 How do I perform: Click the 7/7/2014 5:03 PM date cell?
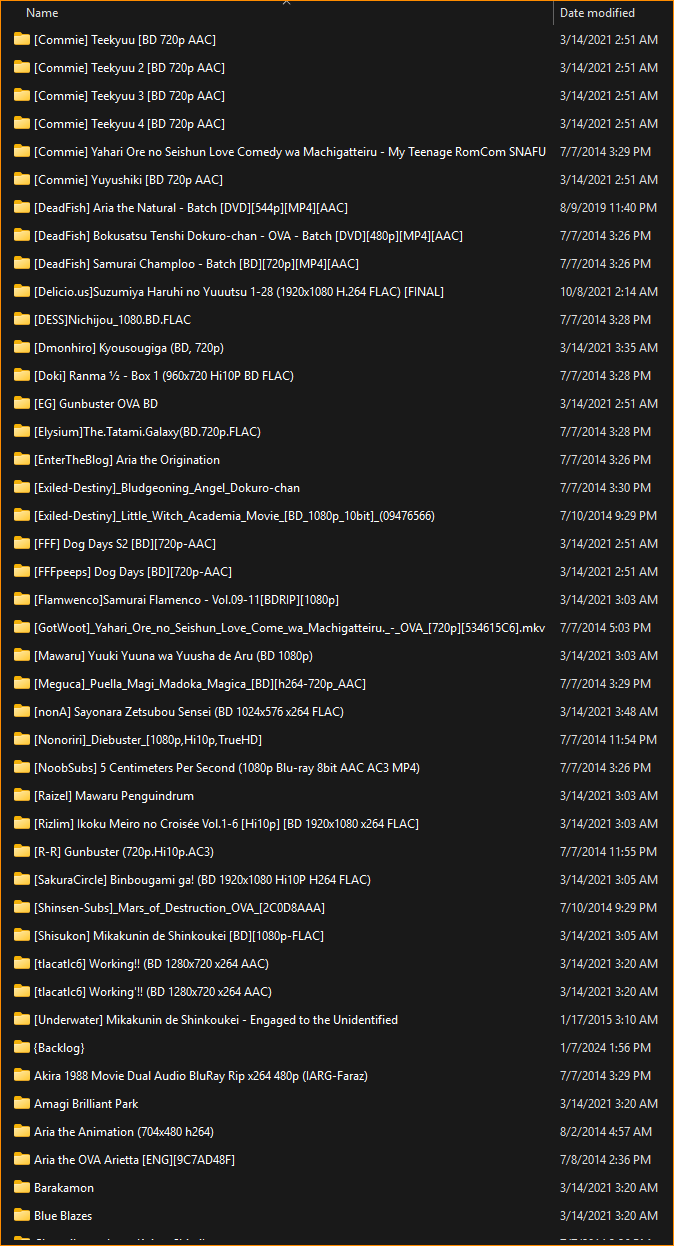[x=605, y=628]
